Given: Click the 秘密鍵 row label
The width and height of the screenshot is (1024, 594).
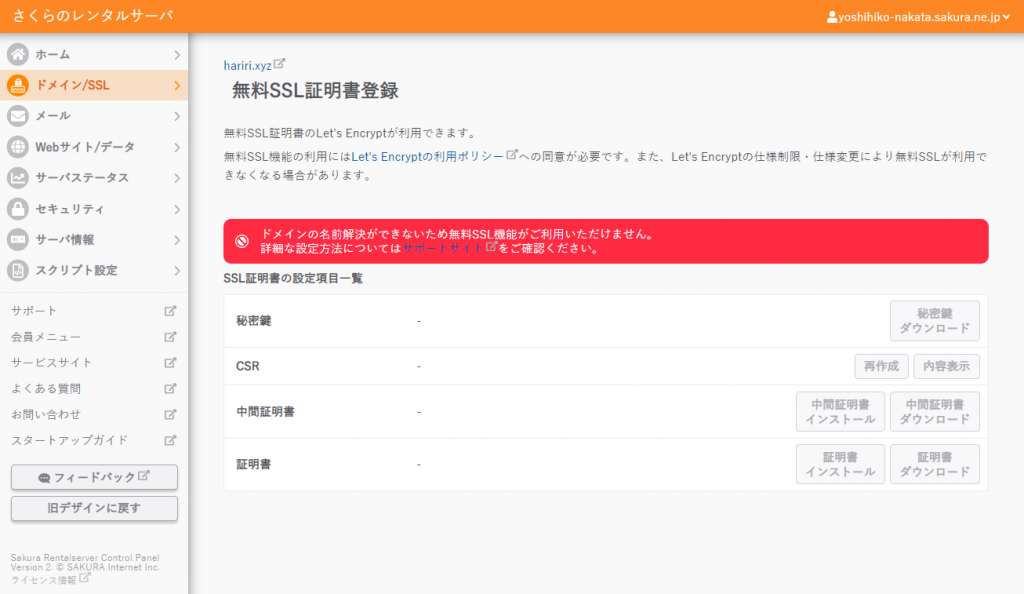Looking at the screenshot, I should pyautogui.click(x=253, y=320).
